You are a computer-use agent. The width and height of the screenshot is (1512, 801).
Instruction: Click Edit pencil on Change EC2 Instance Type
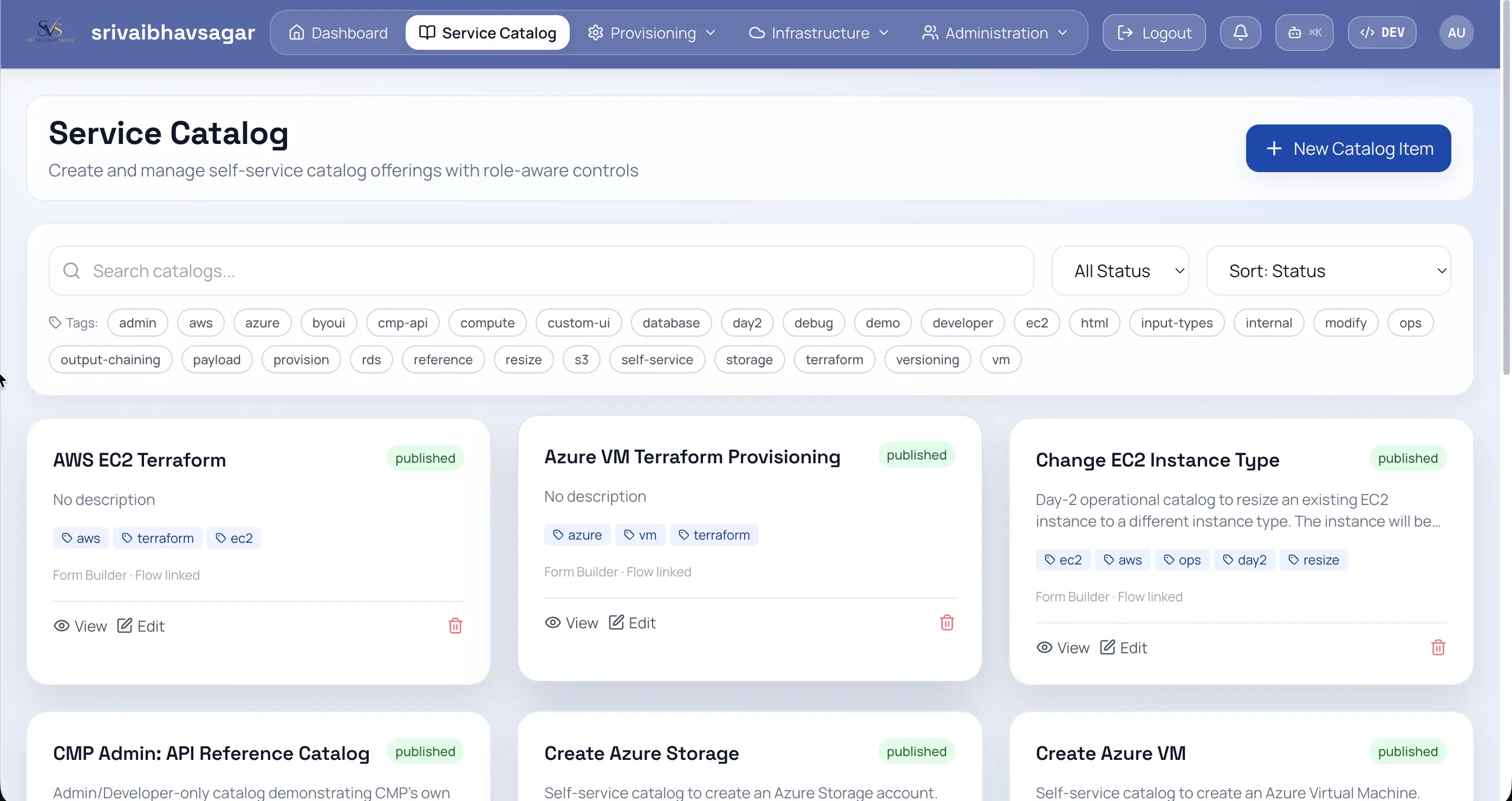coord(1123,647)
